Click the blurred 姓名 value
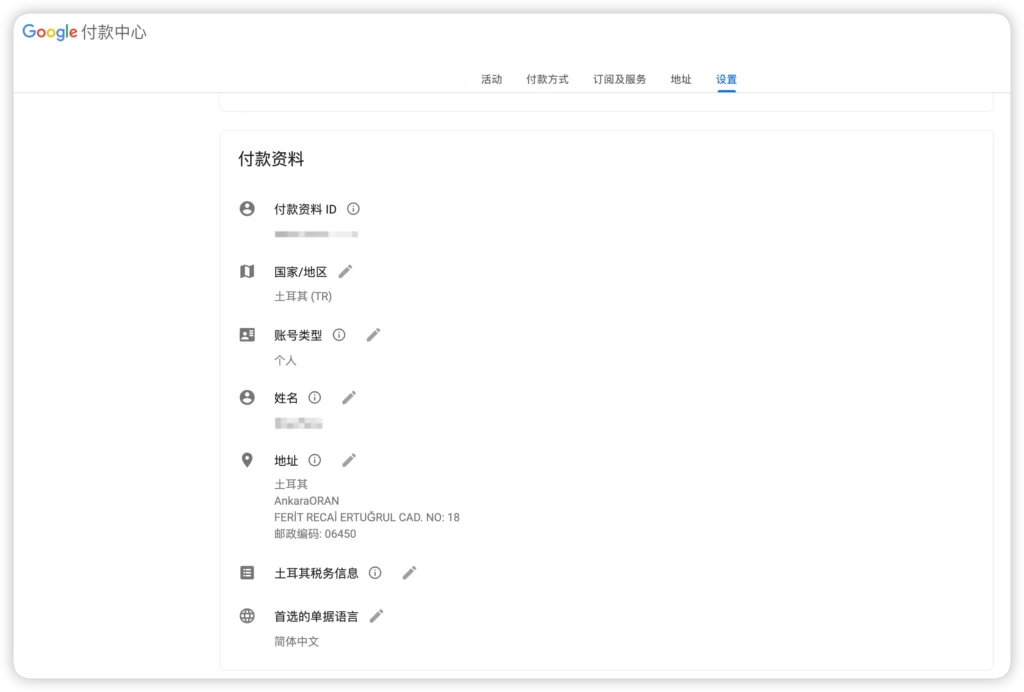This screenshot has width=1024, height=692. 298,424
